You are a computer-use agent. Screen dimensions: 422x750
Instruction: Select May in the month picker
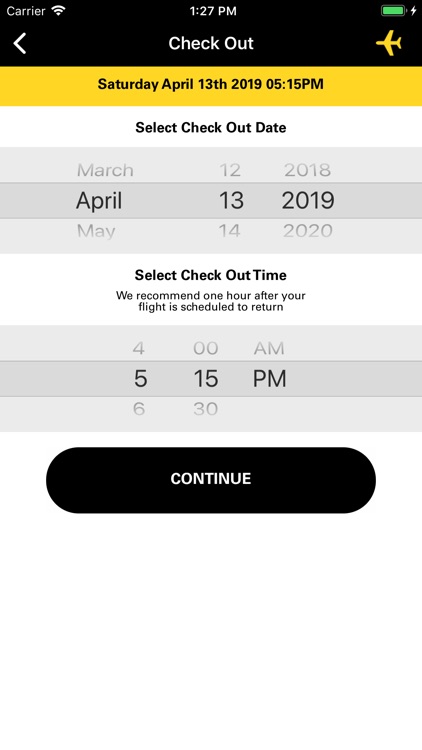tap(96, 232)
